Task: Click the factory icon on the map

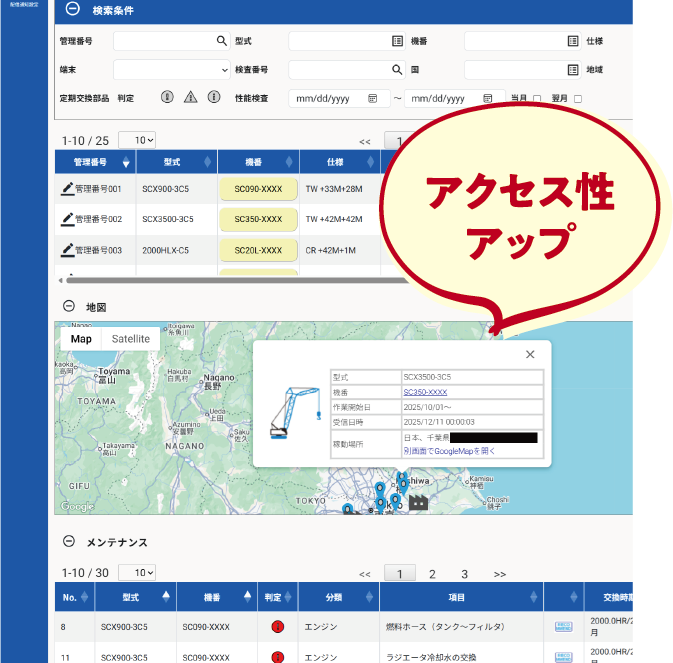Action: pyautogui.click(x=418, y=503)
